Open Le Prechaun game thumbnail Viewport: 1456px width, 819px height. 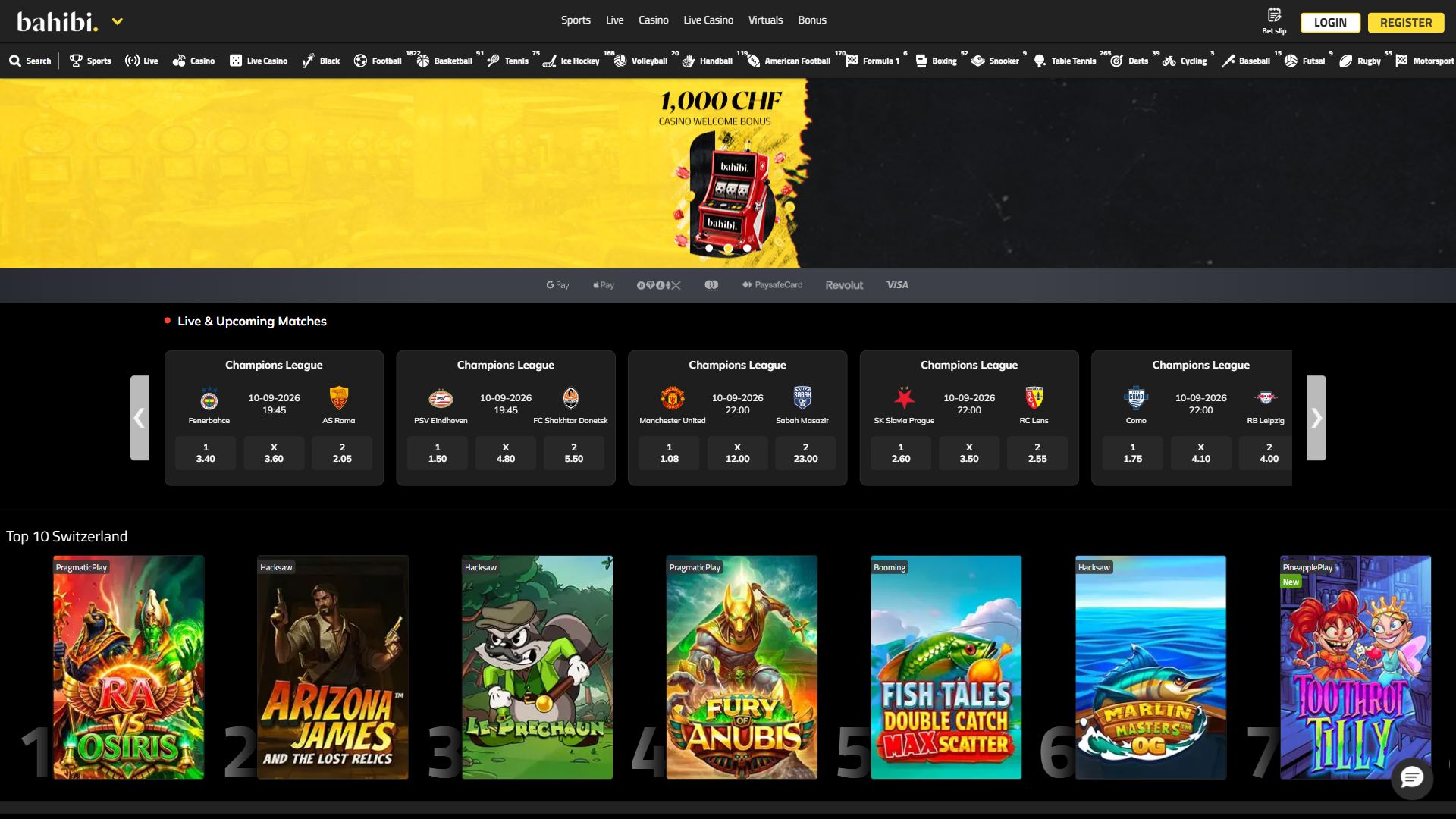click(538, 667)
